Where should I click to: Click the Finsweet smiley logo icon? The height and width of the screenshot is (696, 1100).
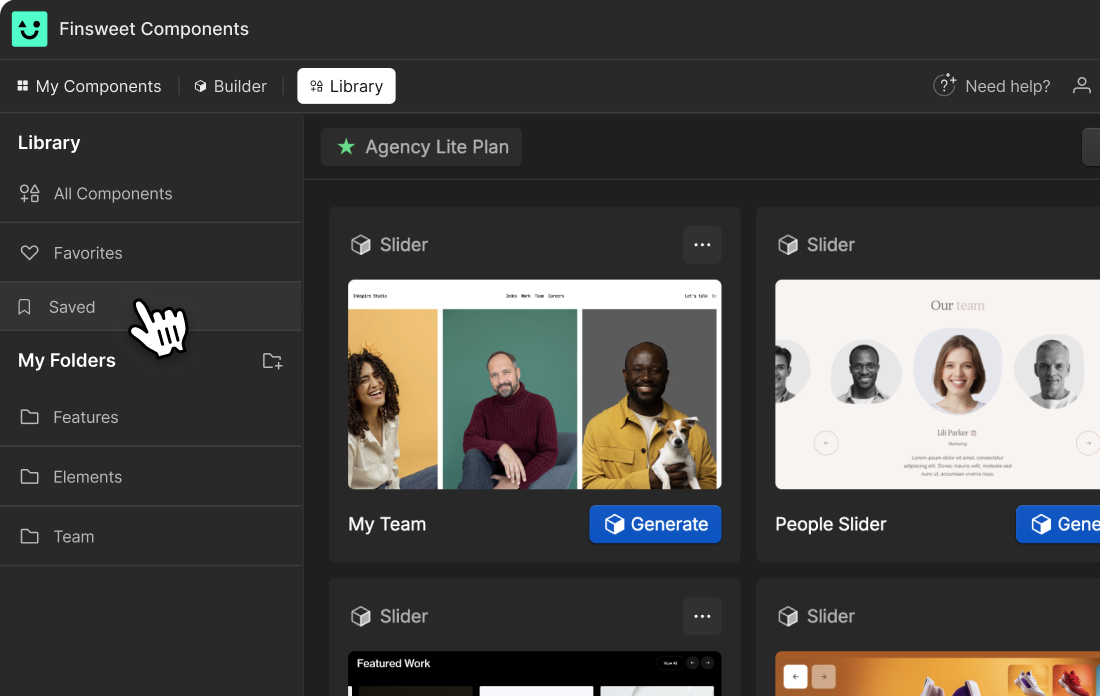pos(29,29)
